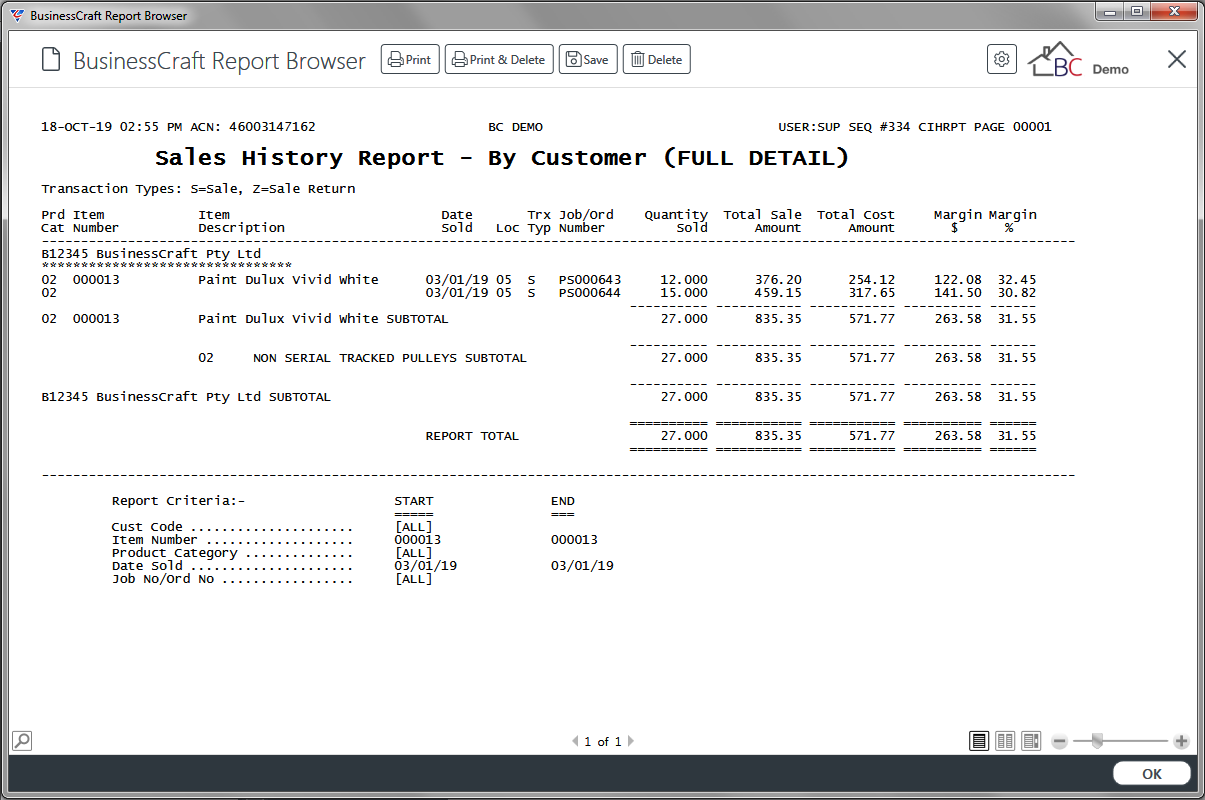Screen dimensions: 1205x800
Task: Go to previous page arrow
Action: point(575,742)
